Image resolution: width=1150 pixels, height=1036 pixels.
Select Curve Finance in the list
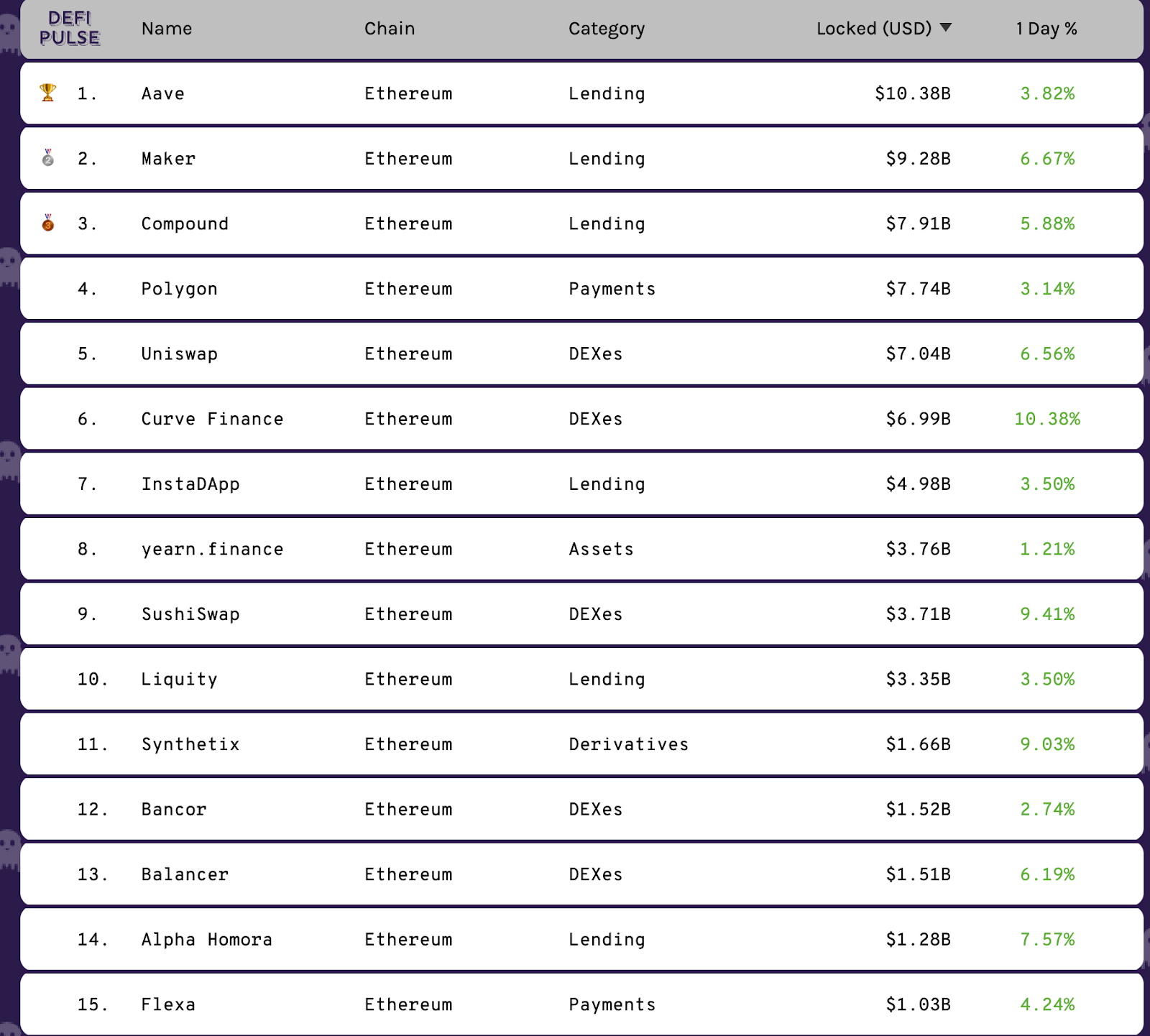click(212, 419)
